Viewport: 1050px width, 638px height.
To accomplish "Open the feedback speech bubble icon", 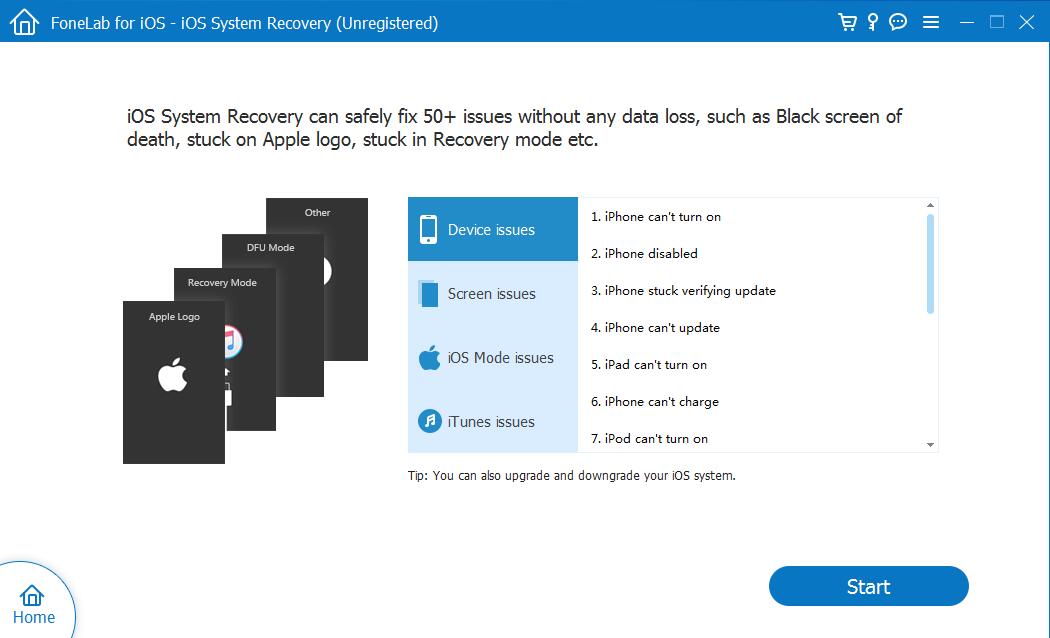I will 897,21.
